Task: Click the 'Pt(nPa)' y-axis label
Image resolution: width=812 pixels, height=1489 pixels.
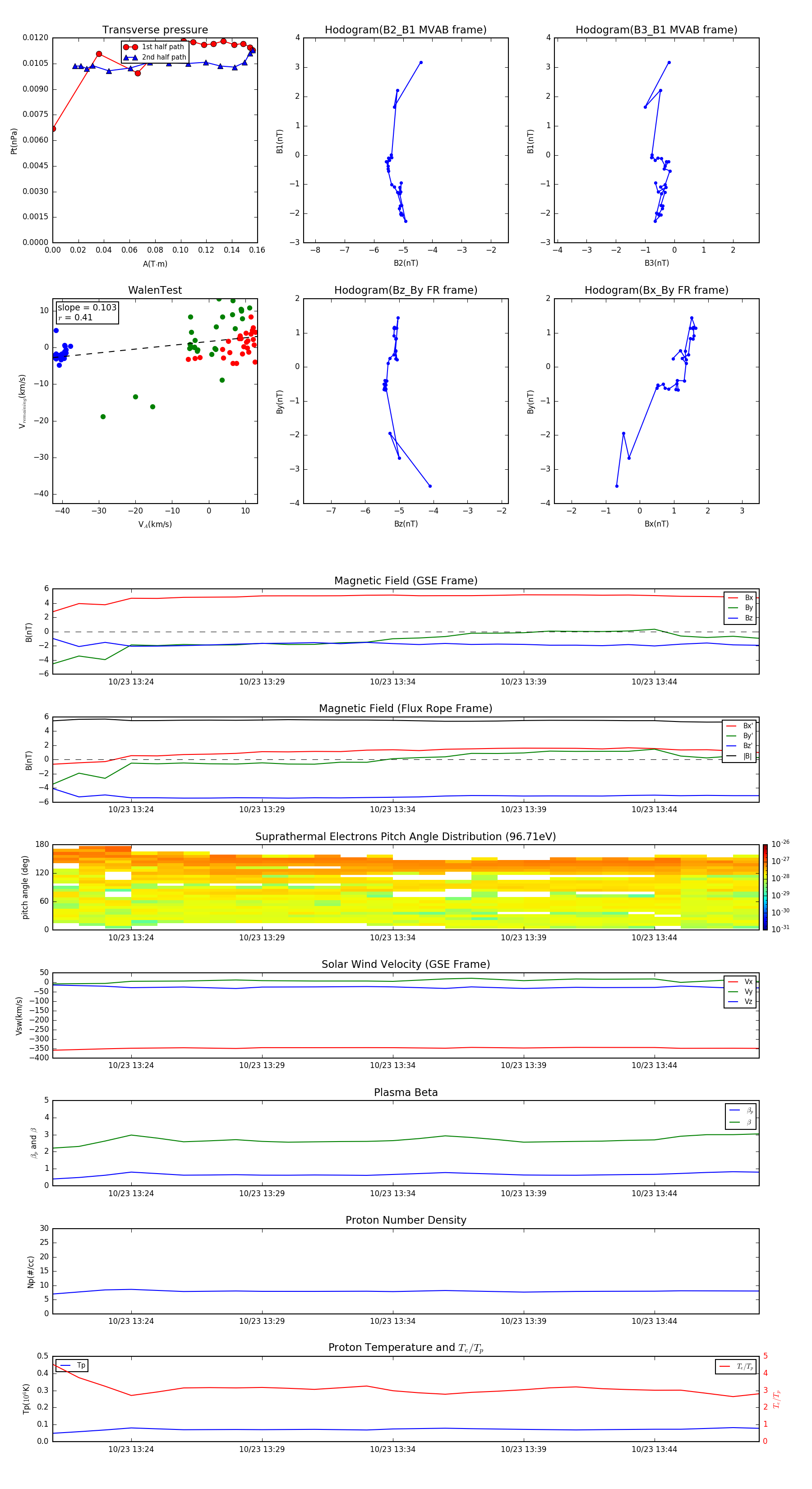Action: [14, 141]
